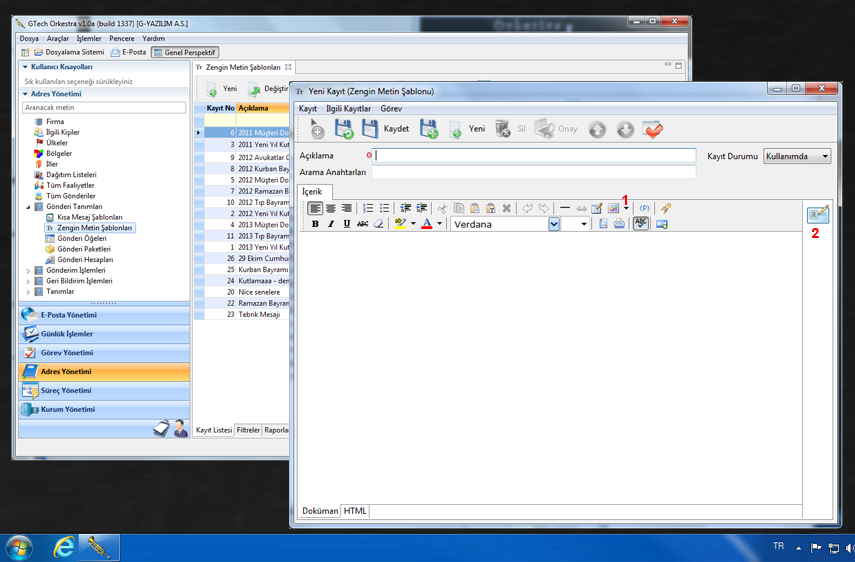Screen dimensions: 855x562
Task: Select Kısa Mesaj Şablonları tree item
Action: [x=90, y=217]
